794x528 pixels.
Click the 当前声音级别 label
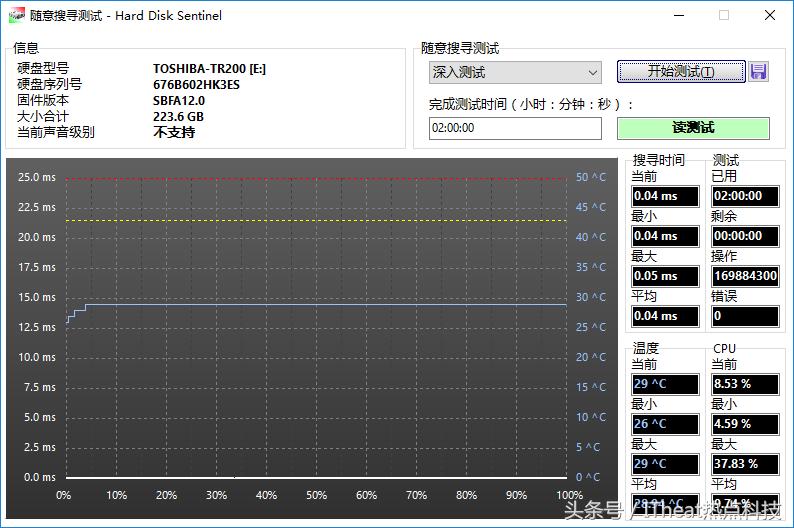[56, 133]
